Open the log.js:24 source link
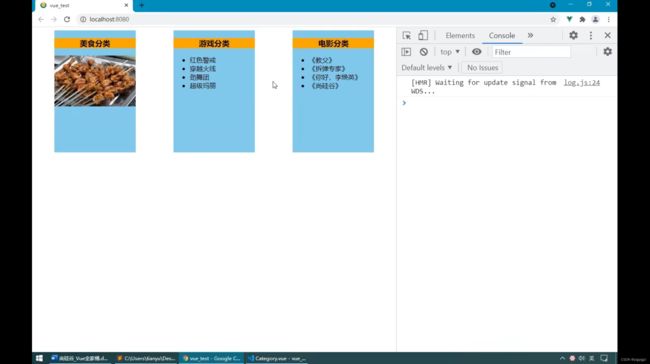 (582, 83)
